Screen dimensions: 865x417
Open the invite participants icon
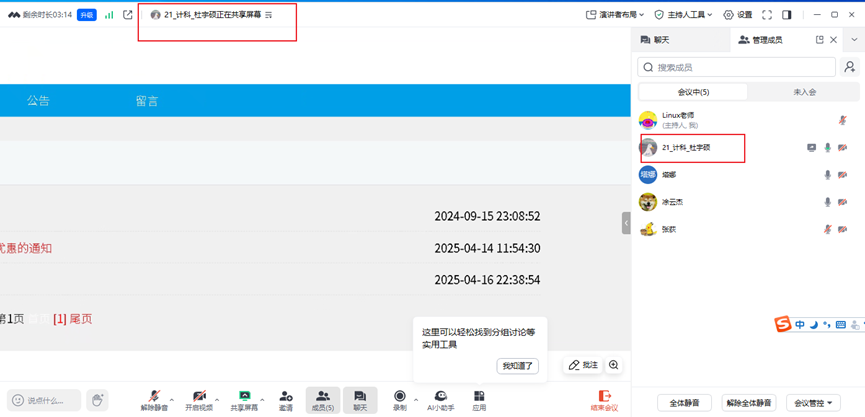286,397
